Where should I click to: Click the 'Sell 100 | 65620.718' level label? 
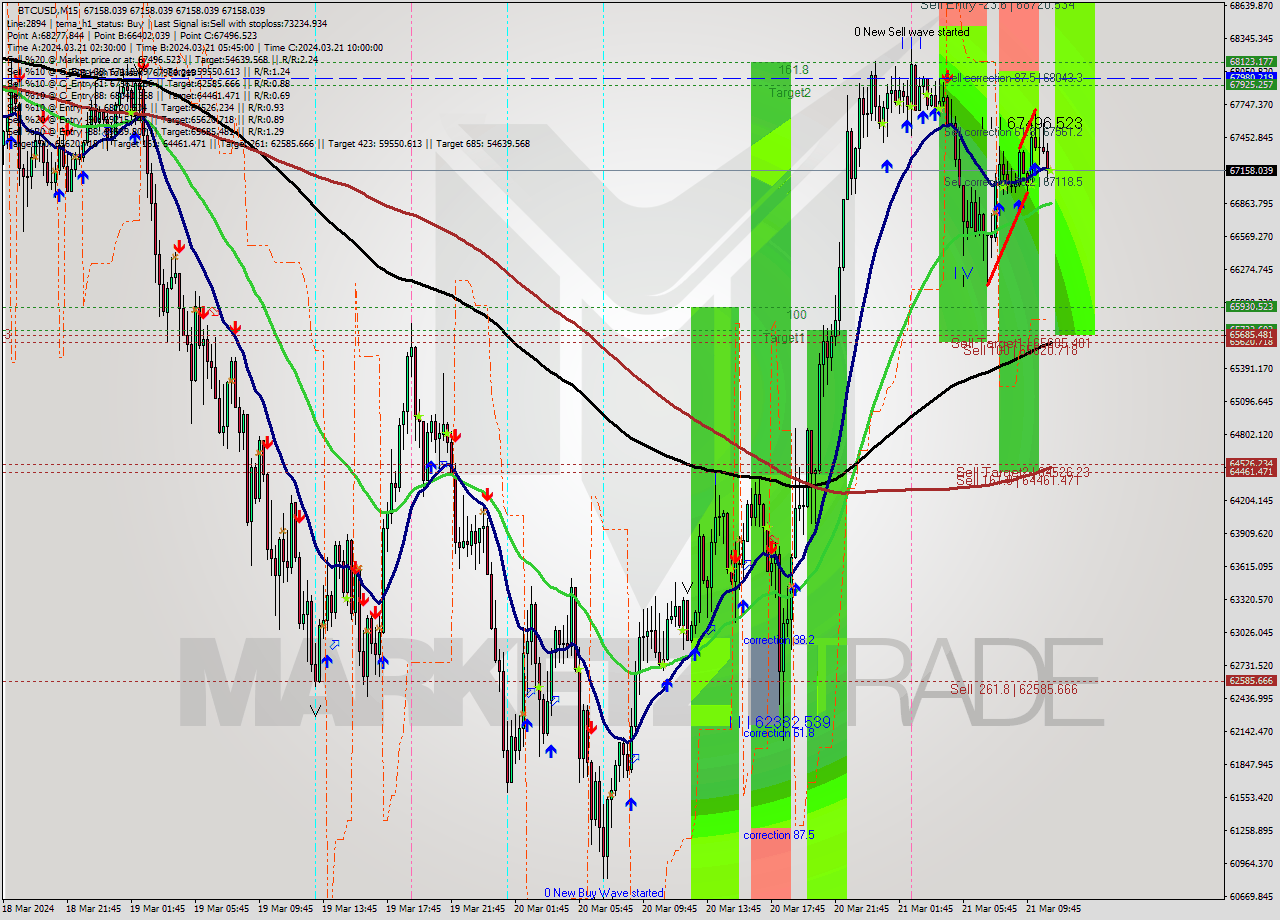pyautogui.click(x=1020, y=350)
